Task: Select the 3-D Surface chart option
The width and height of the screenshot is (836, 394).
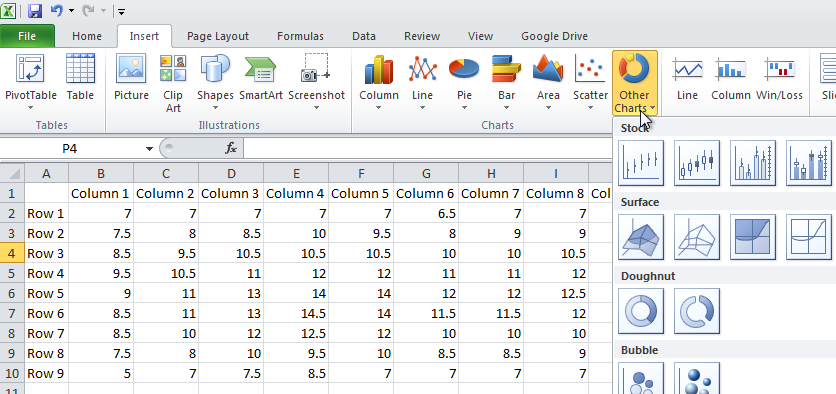Action: [641, 237]
